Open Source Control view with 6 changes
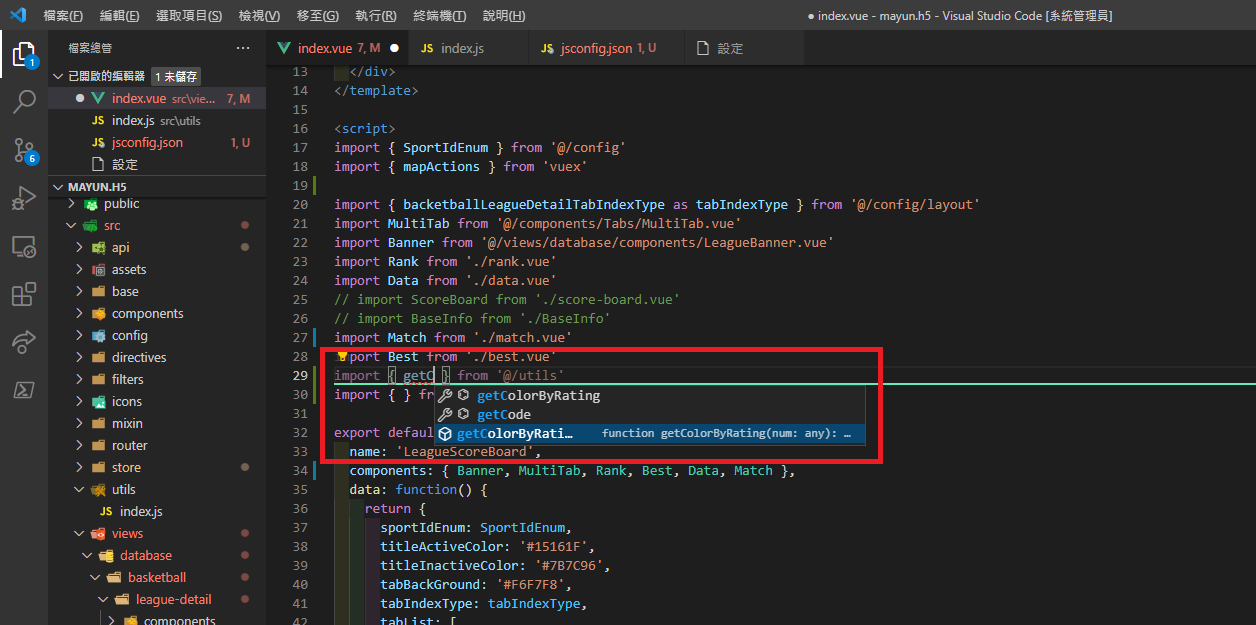This screenshot has height=625, width=1256. click(x=24, y=151)
